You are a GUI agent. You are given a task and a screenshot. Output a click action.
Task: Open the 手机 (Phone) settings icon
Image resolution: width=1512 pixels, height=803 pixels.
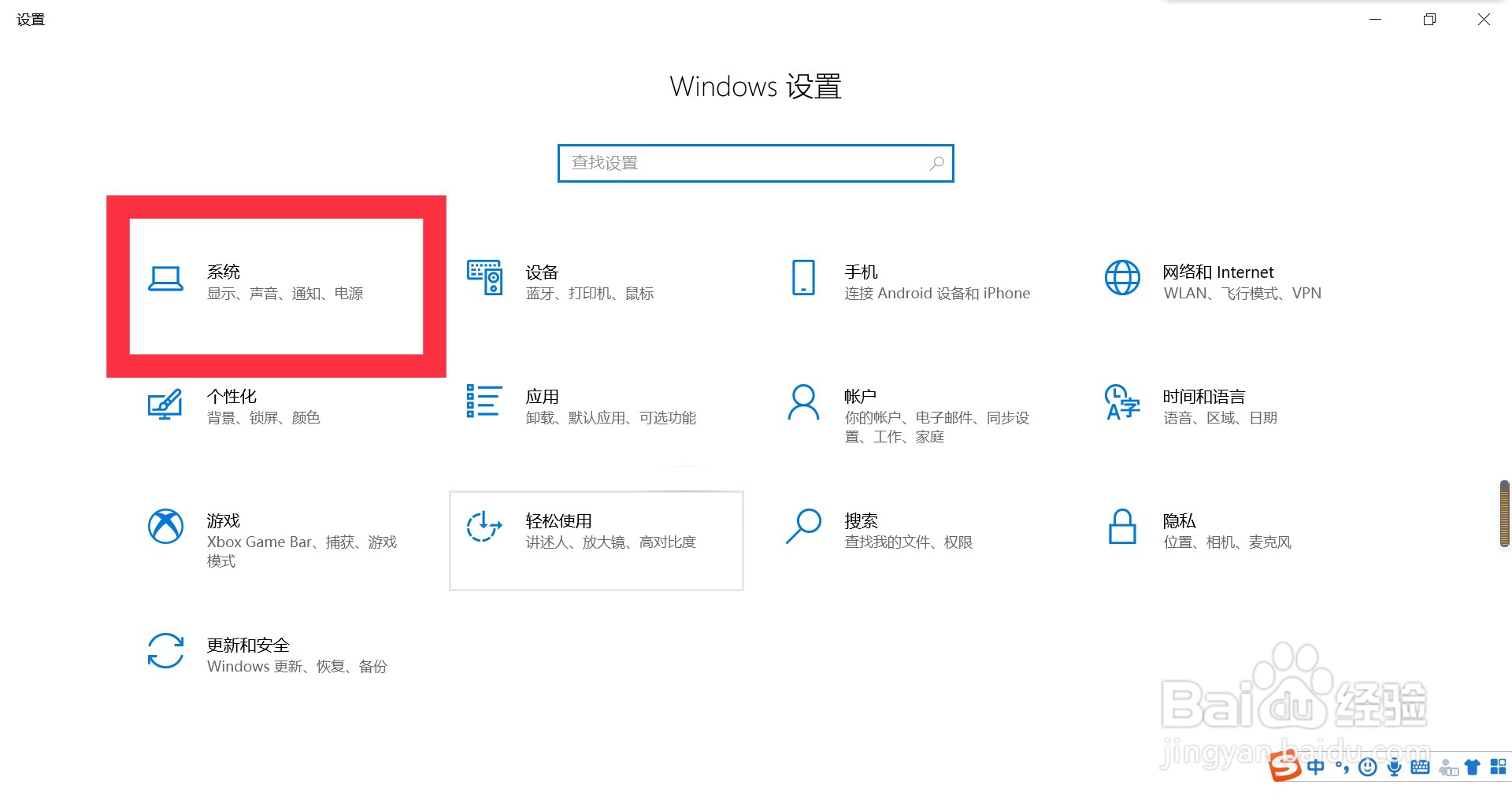click(x=802, y=278)
